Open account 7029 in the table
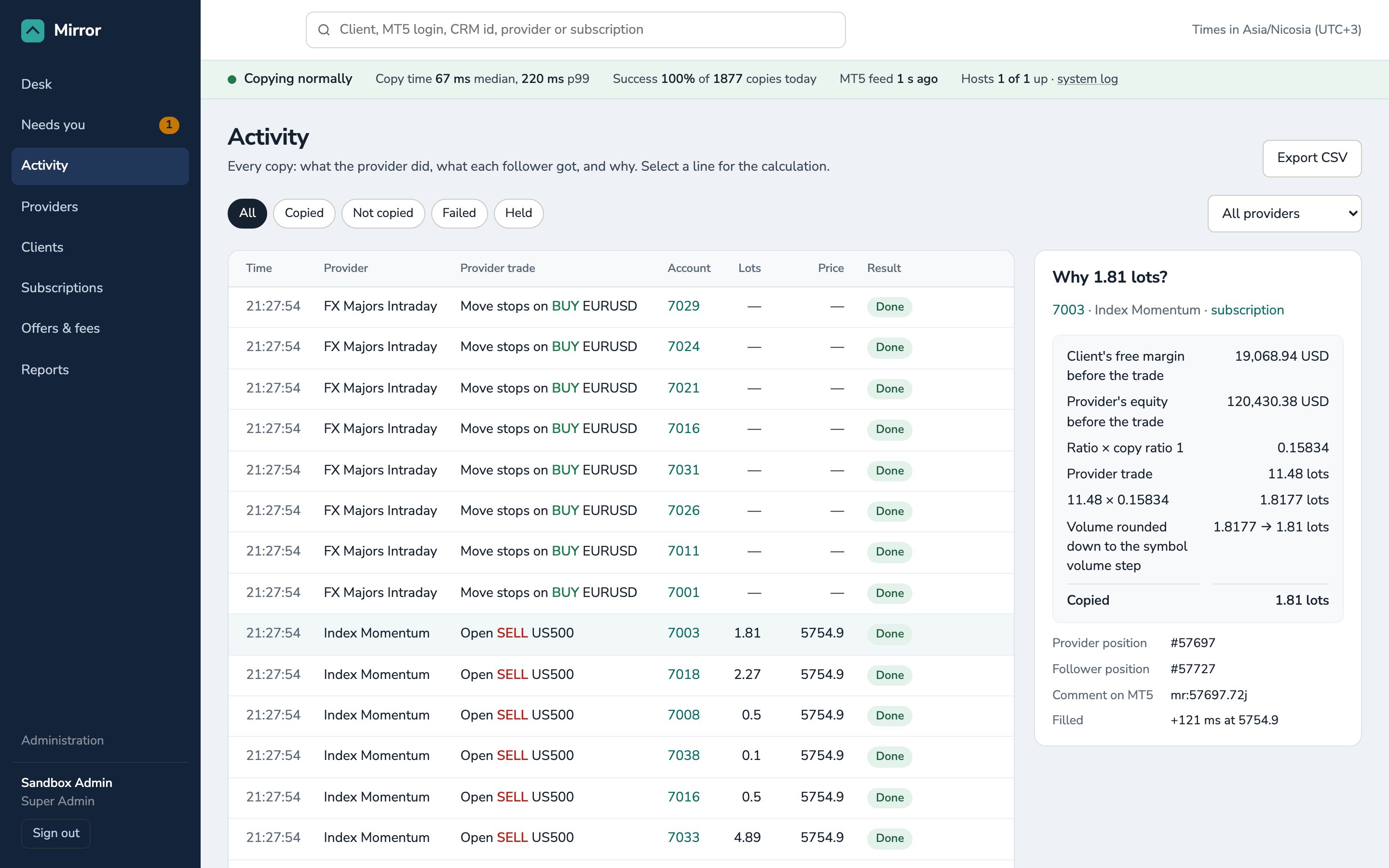The width and height of the screenshot is (1389, 868). point(683,307)
